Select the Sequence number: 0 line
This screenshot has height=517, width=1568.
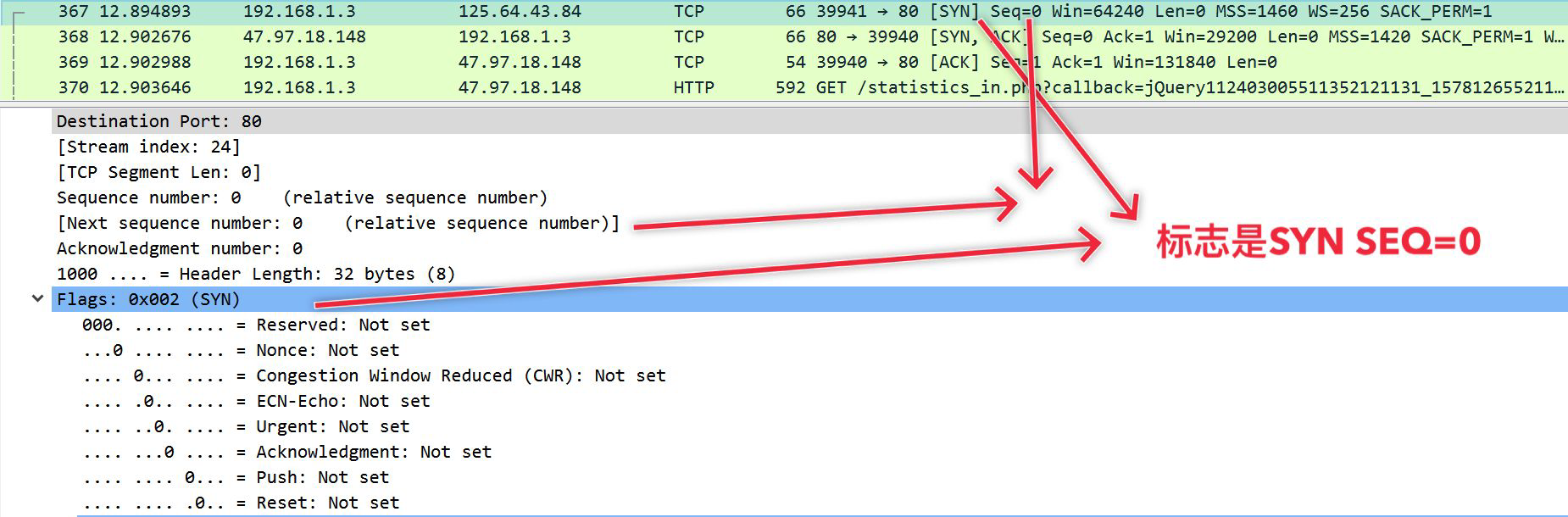pyautogui.click(x=809, y=197)
